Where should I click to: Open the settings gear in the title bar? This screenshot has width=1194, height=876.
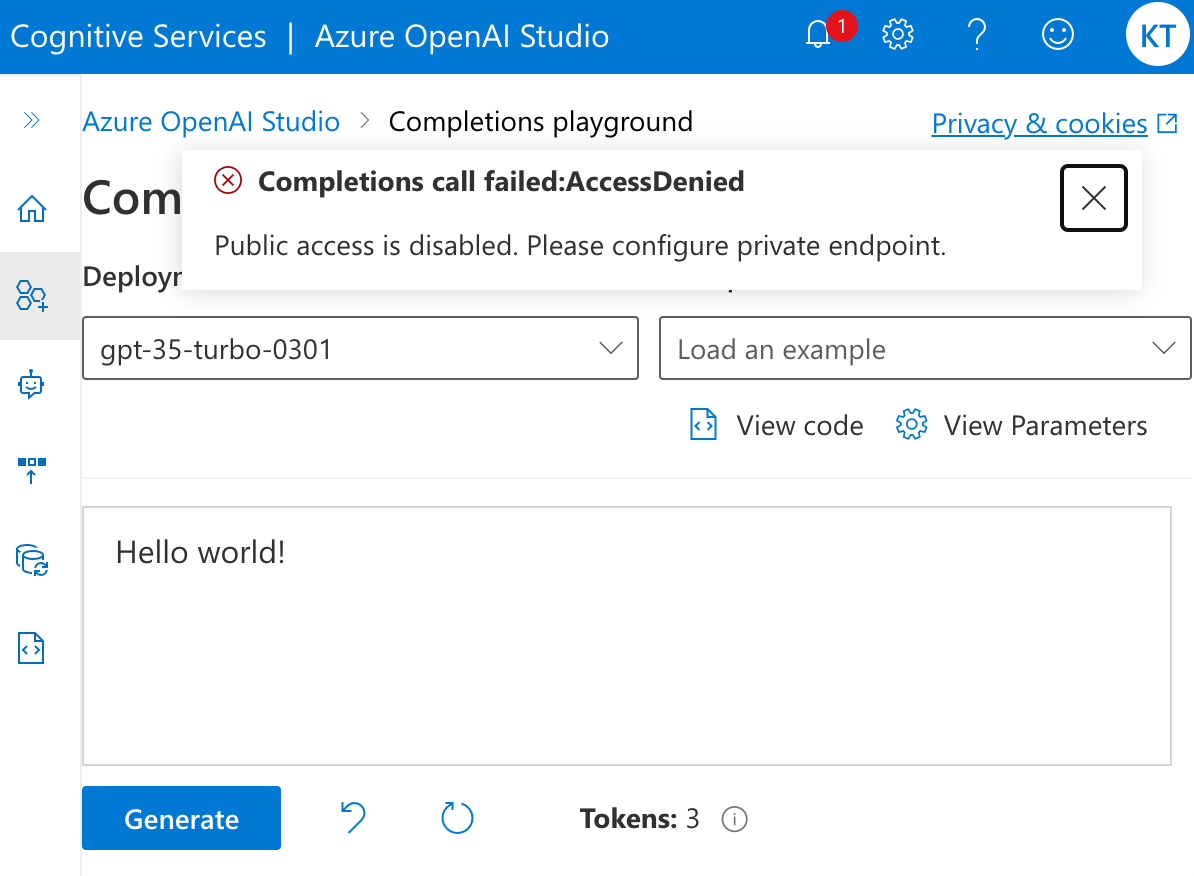897,34
